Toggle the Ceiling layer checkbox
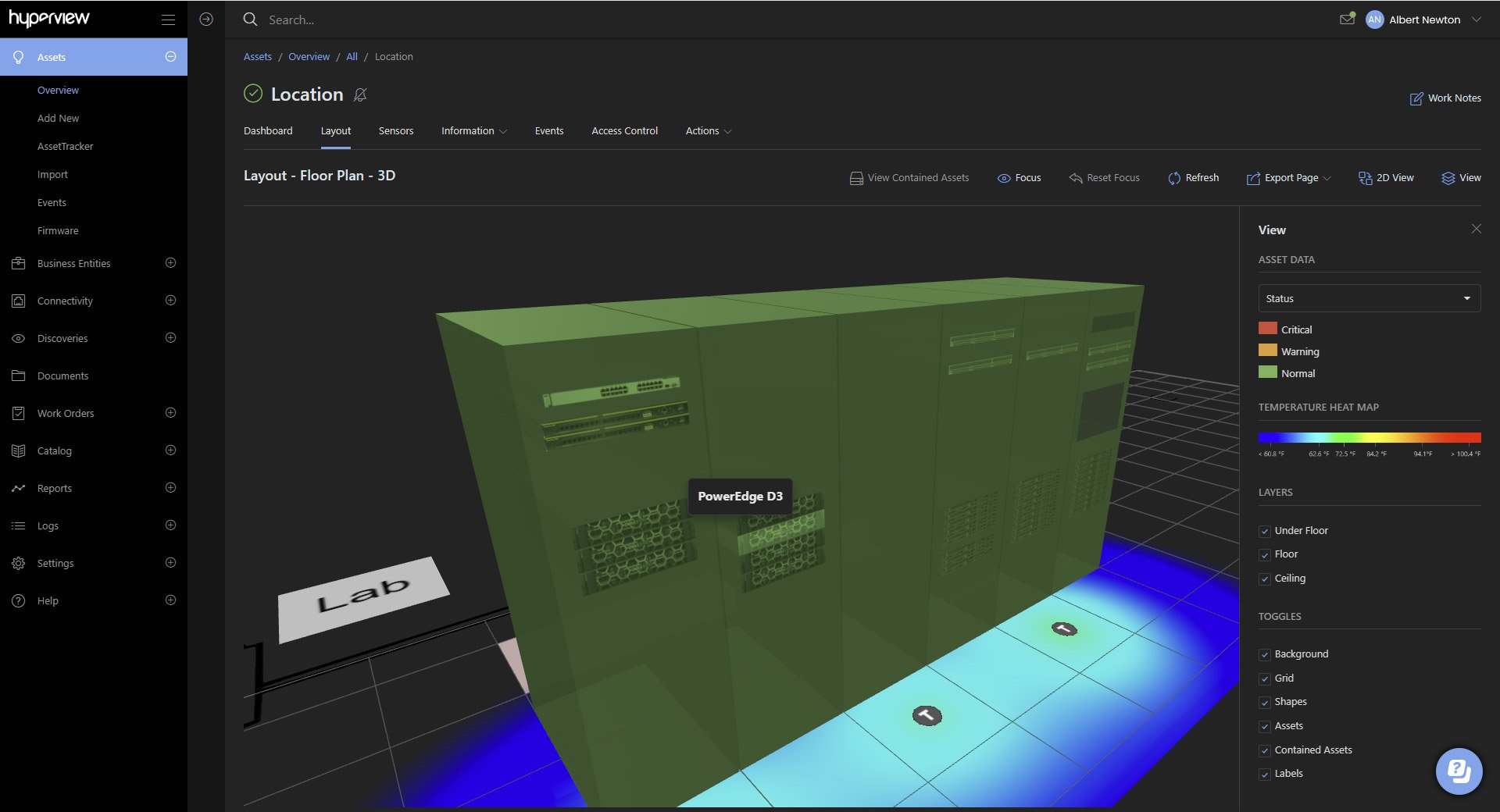 [1265, 579]
